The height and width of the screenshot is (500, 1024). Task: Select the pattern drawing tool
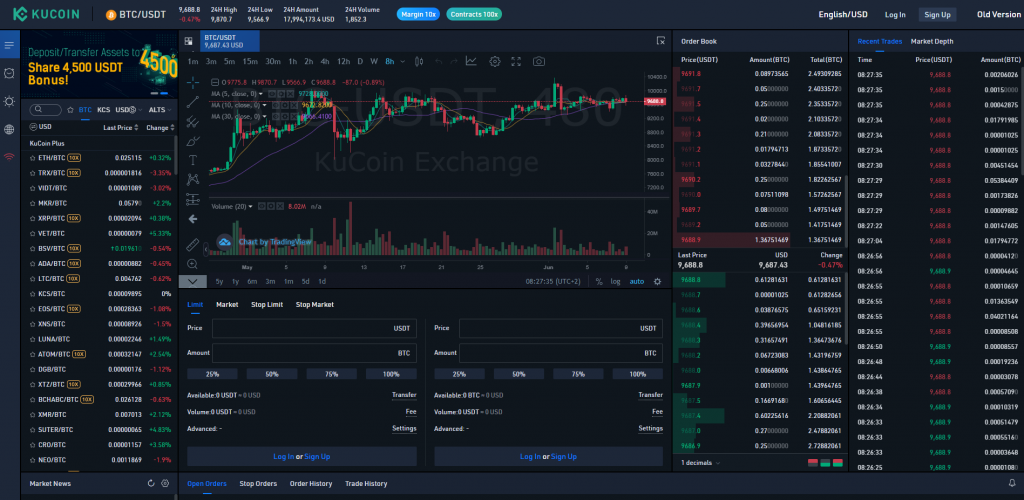click(193, 180)
